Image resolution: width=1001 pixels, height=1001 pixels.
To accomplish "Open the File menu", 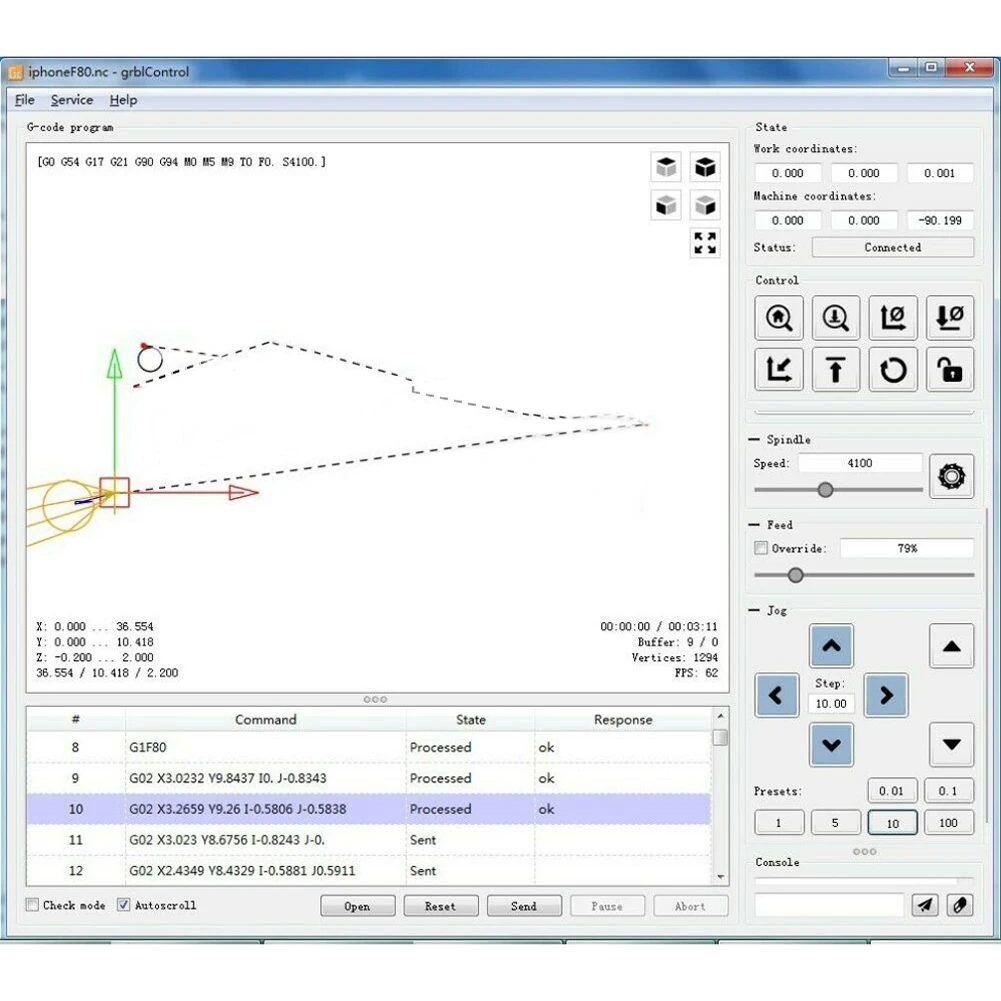I will (x=25, y=100).
